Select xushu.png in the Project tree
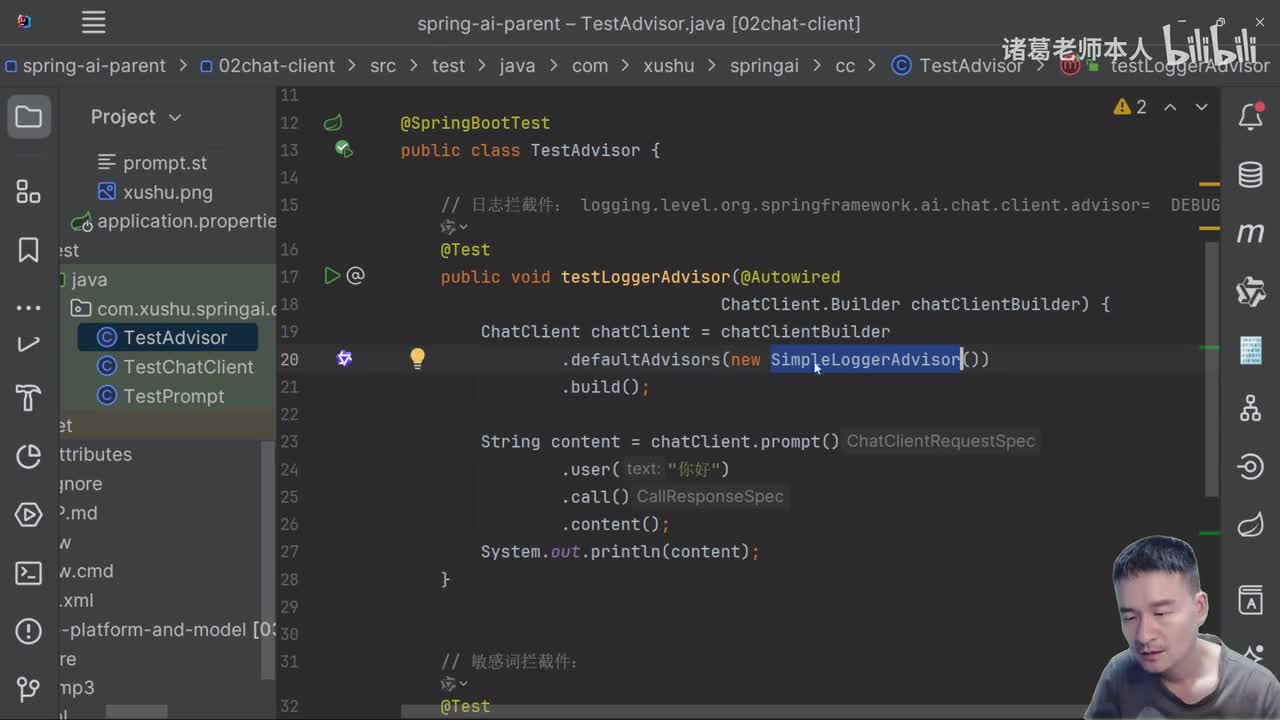The height and width of the screenshot is (720, 1280). (155, 192)
